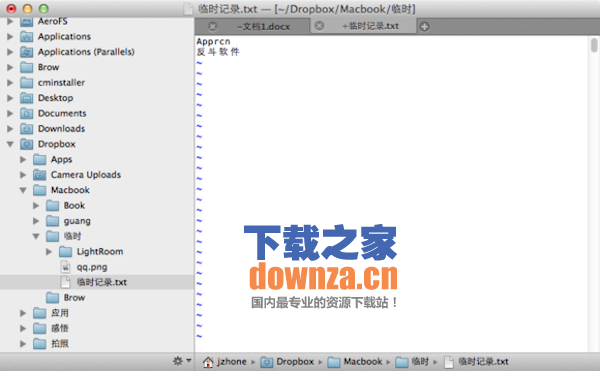Place cursor on the Apprcn text line
The height and width of the screenshot is (371, 600).
(213, 41)
